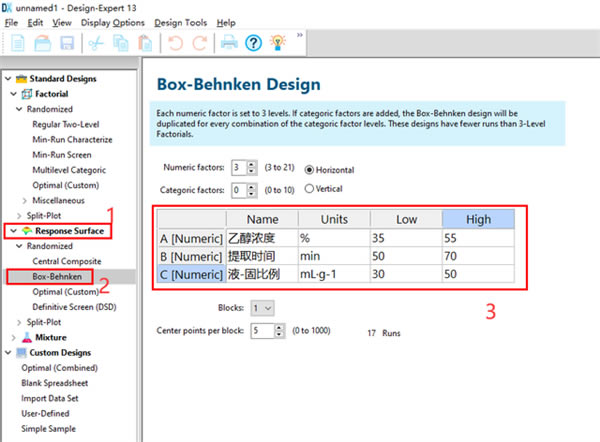This screenshot has height=442, width=600.
Task: Click the Cut scissors icon
Action: point(96,43)
